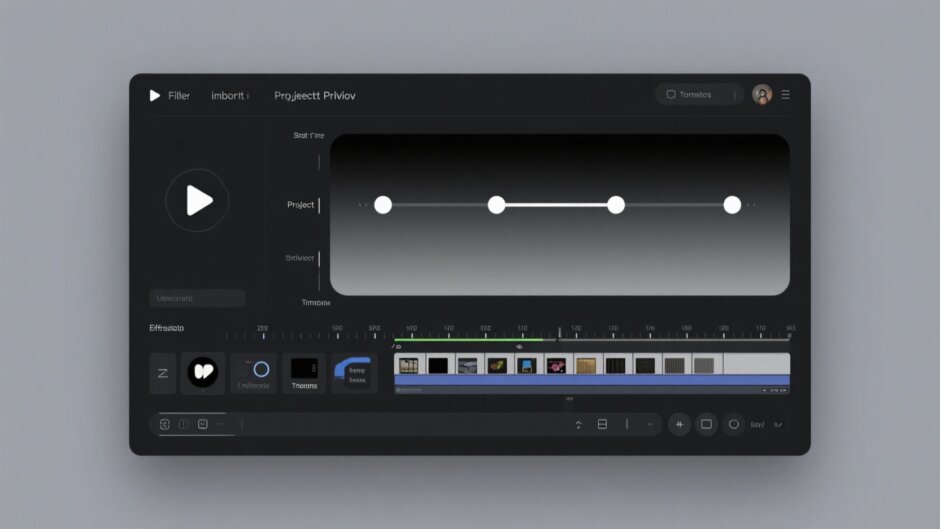Select the Dxlviect label

pyautogui.click(x=300, y=258)
